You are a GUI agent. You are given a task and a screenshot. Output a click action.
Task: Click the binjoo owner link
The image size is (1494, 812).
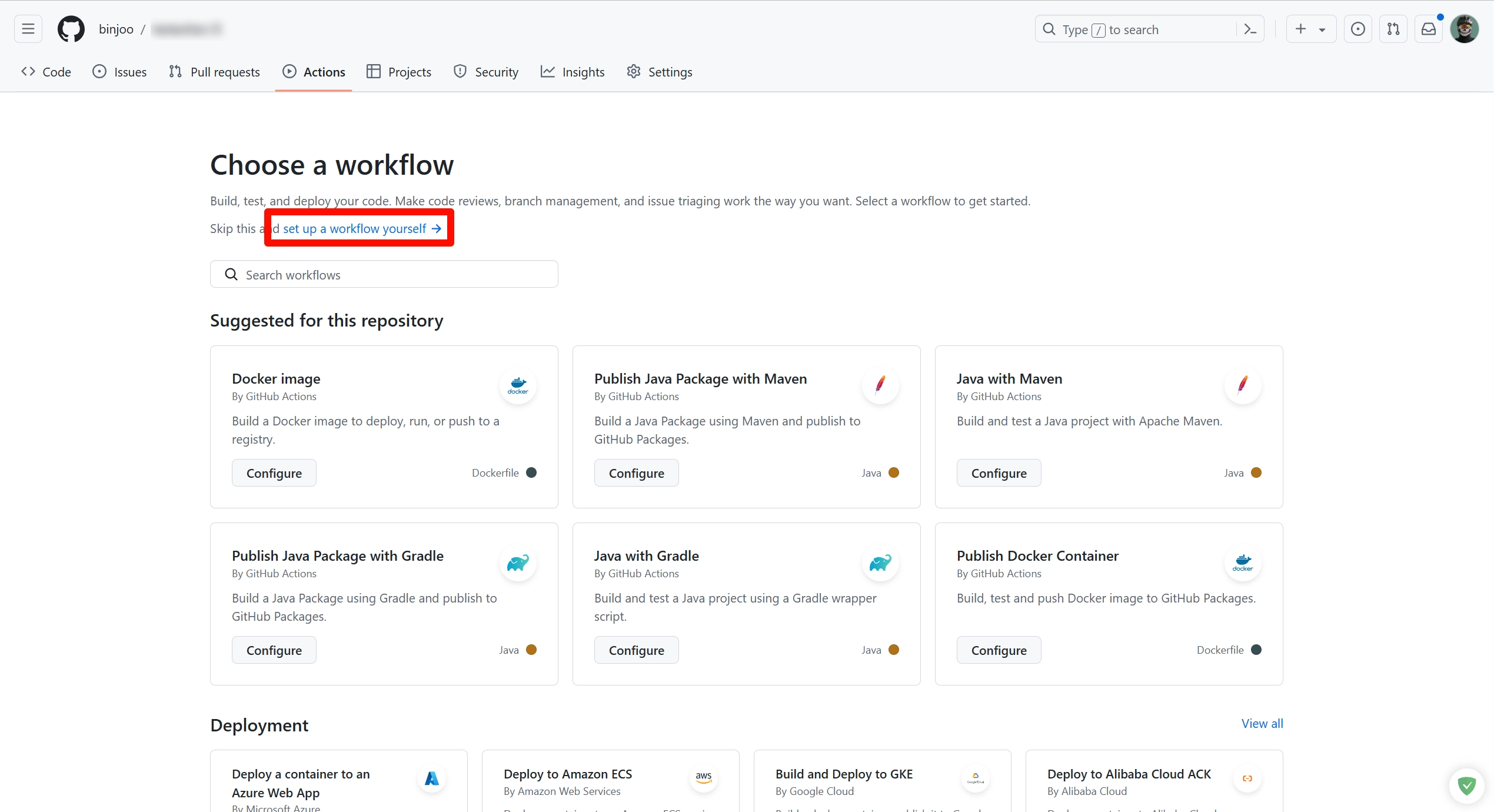click(116, 29)
